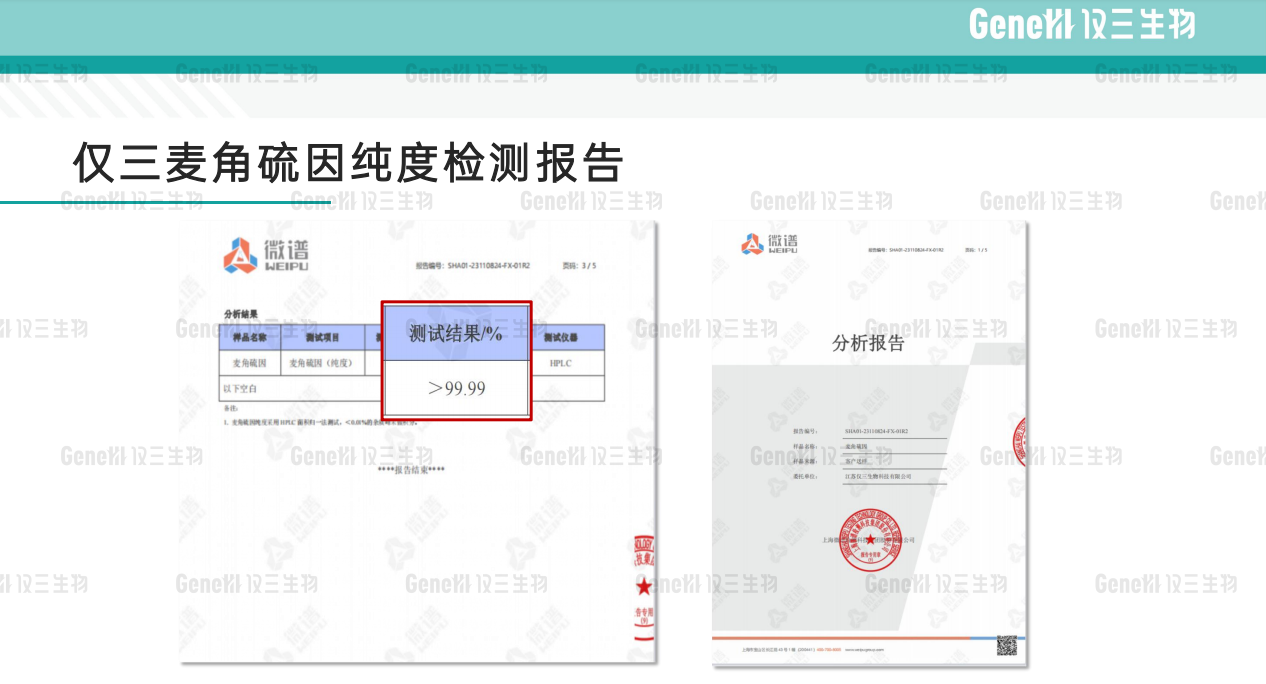Click the 分析报告 title on right report
The width and height of the screenshot is (1266, 684).
pyautogui.click(x=868, y=344)
